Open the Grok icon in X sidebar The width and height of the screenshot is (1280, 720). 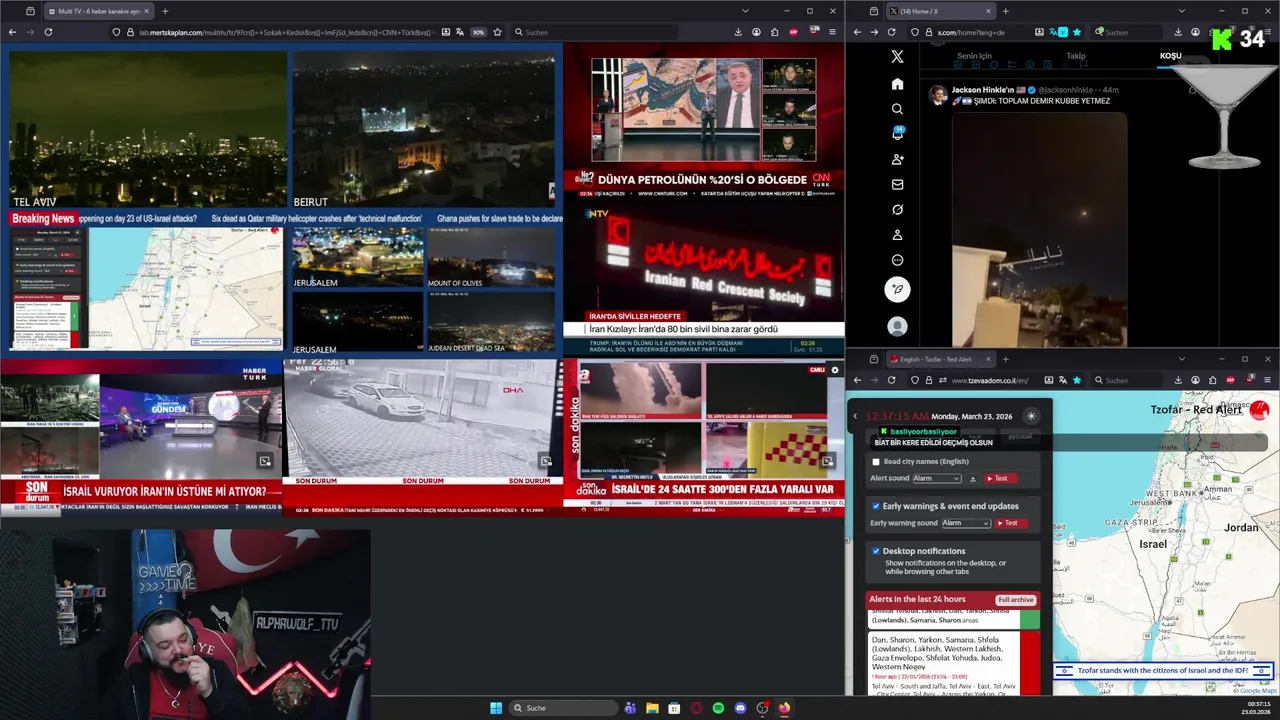897,209
